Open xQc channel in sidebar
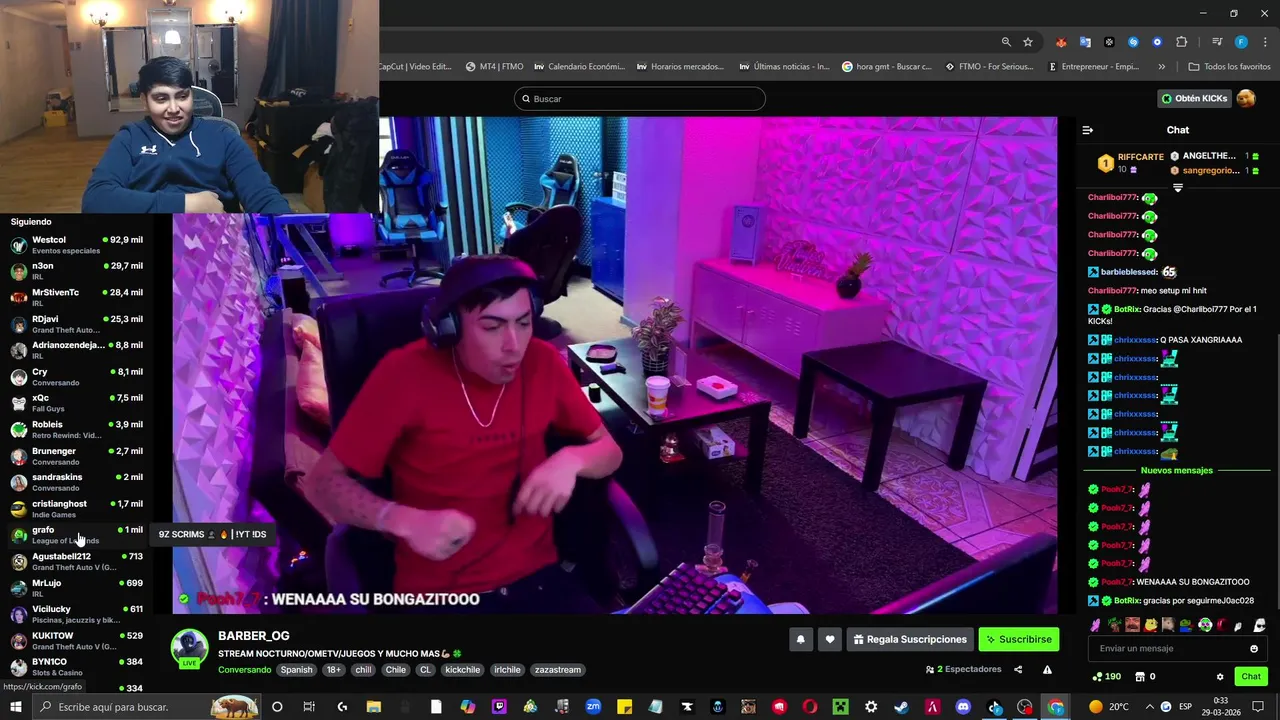 pyautogui.click(x=76, y=403)
